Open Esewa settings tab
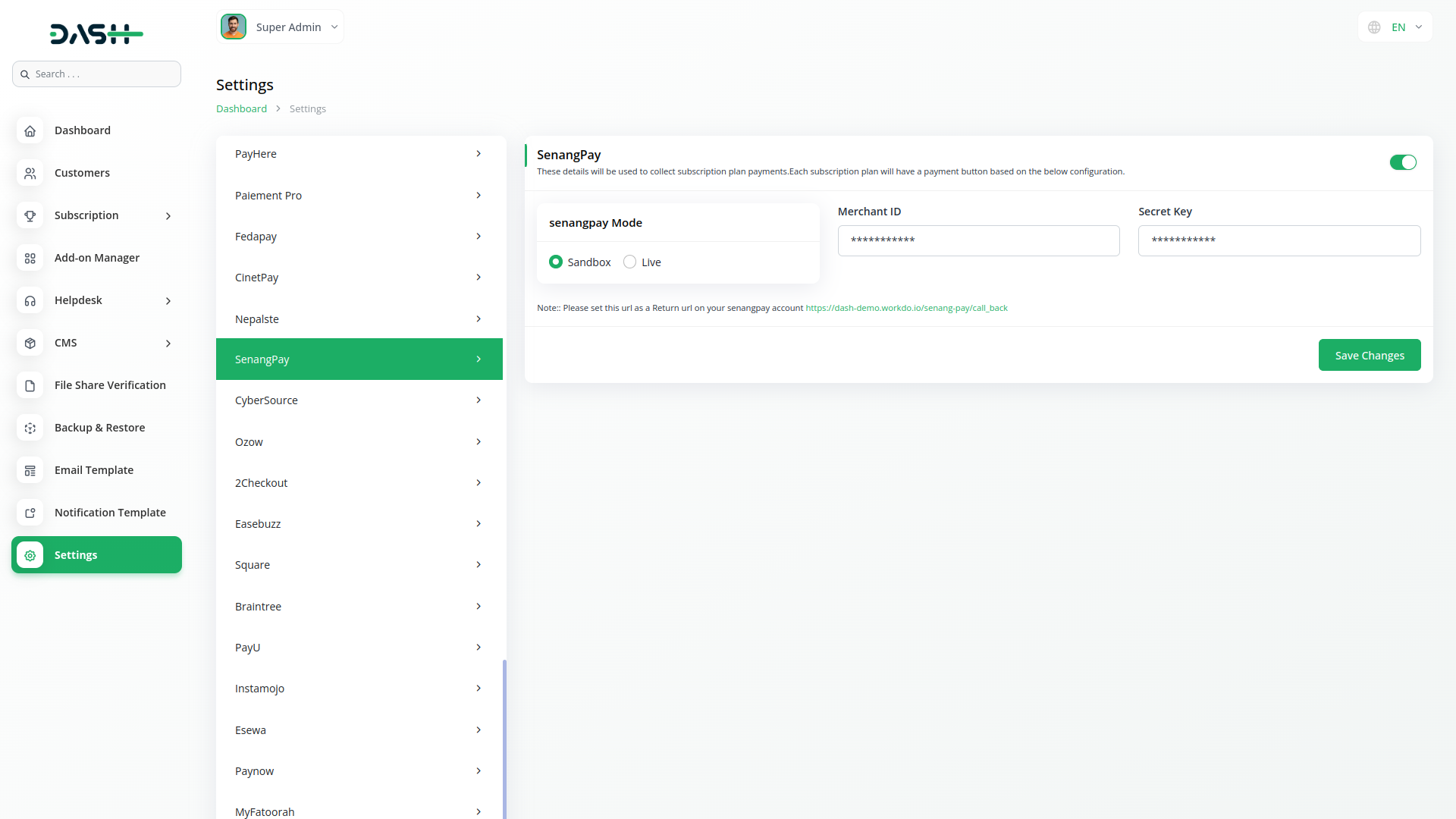 coord(359,730)
